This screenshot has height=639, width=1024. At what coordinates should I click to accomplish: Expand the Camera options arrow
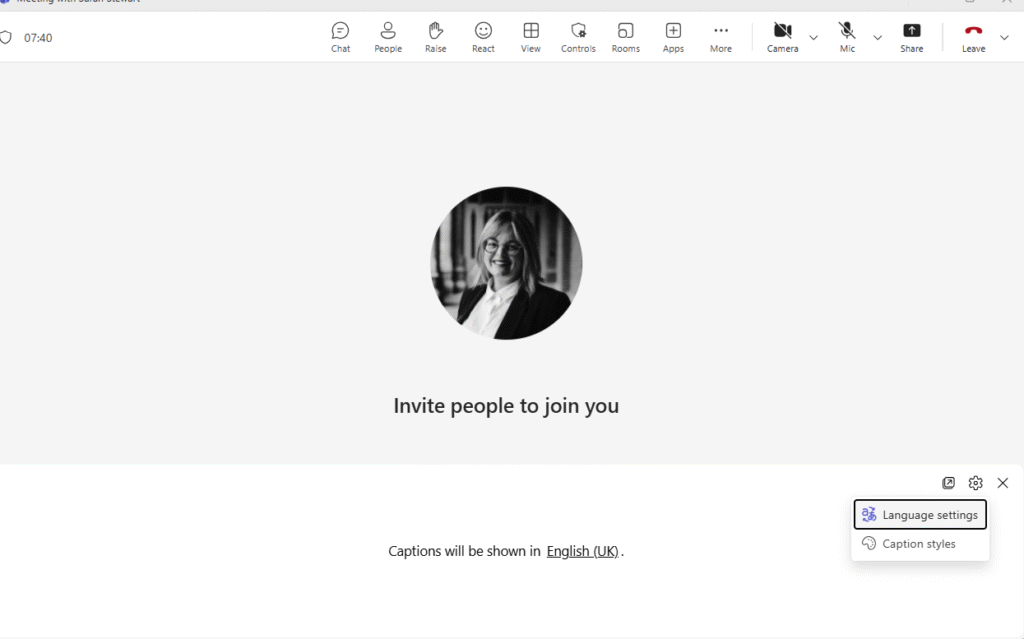tap(813, 38)
